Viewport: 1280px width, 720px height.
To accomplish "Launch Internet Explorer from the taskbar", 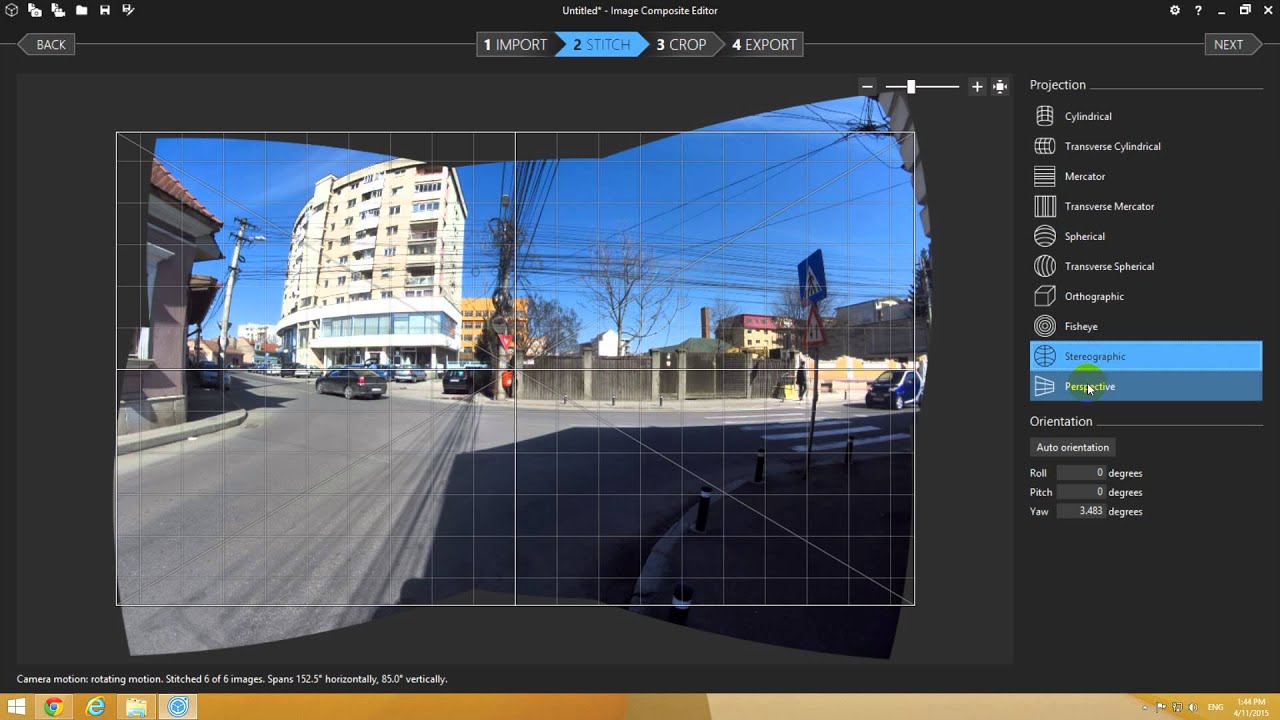I will tap(95, 707).
